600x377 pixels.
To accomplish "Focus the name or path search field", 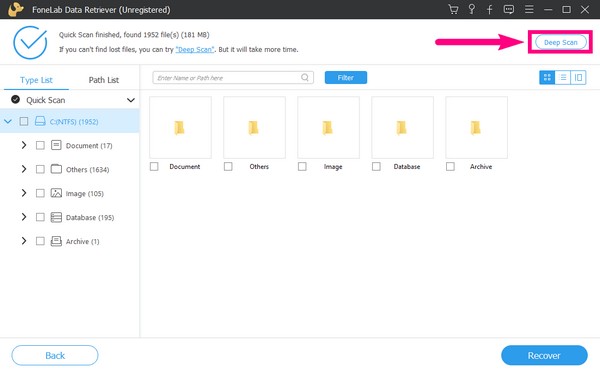I will tap(233, 78).
